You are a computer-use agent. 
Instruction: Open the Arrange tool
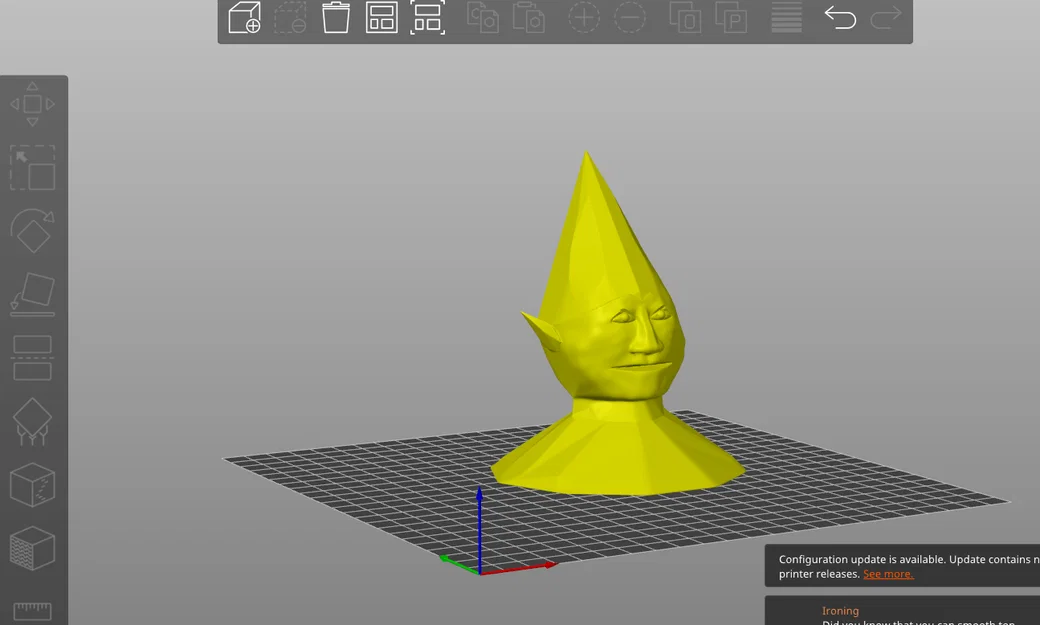[381, 17]
